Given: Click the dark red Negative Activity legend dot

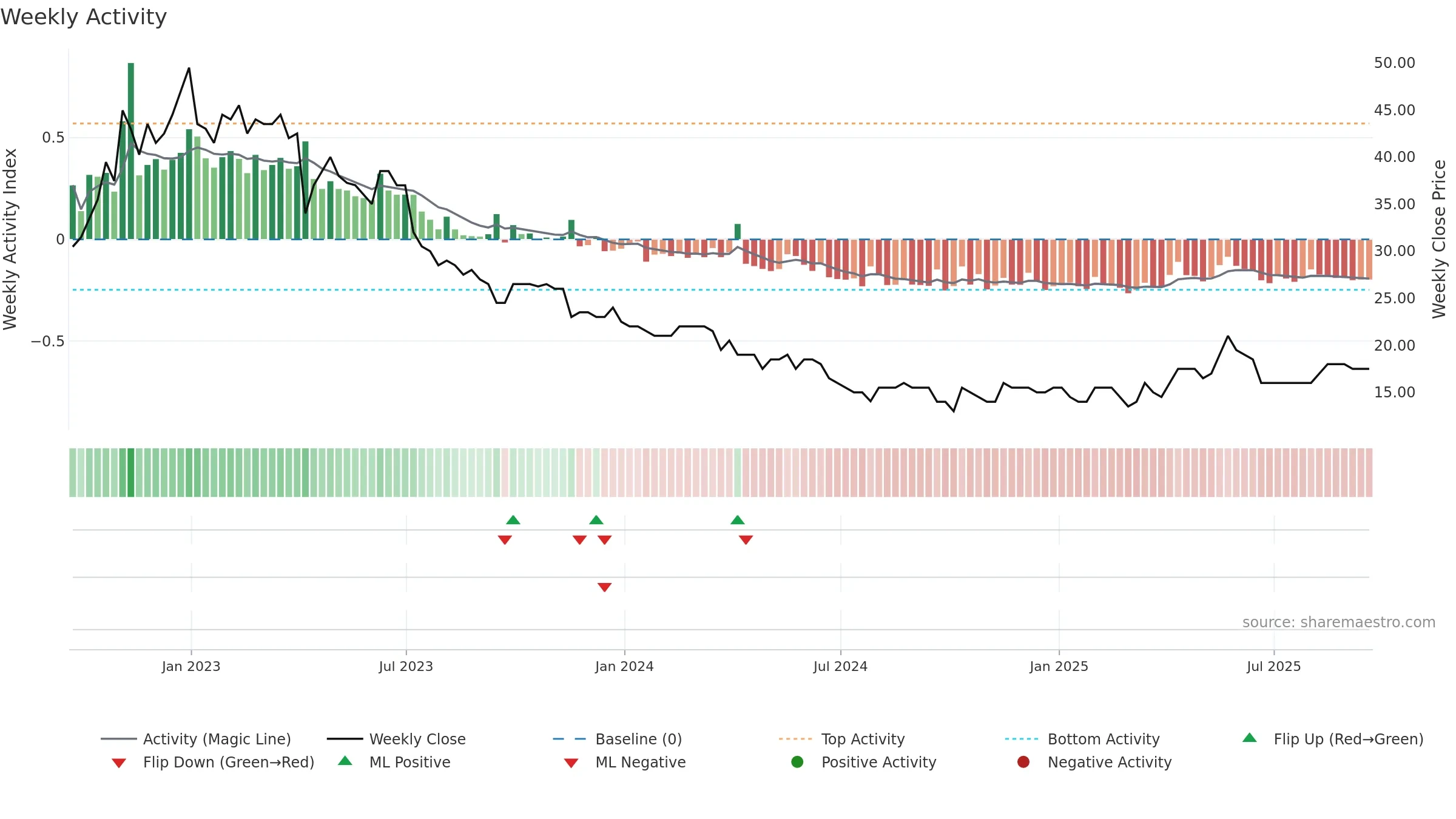Looking at the screenshot, I should [1023, 762].
